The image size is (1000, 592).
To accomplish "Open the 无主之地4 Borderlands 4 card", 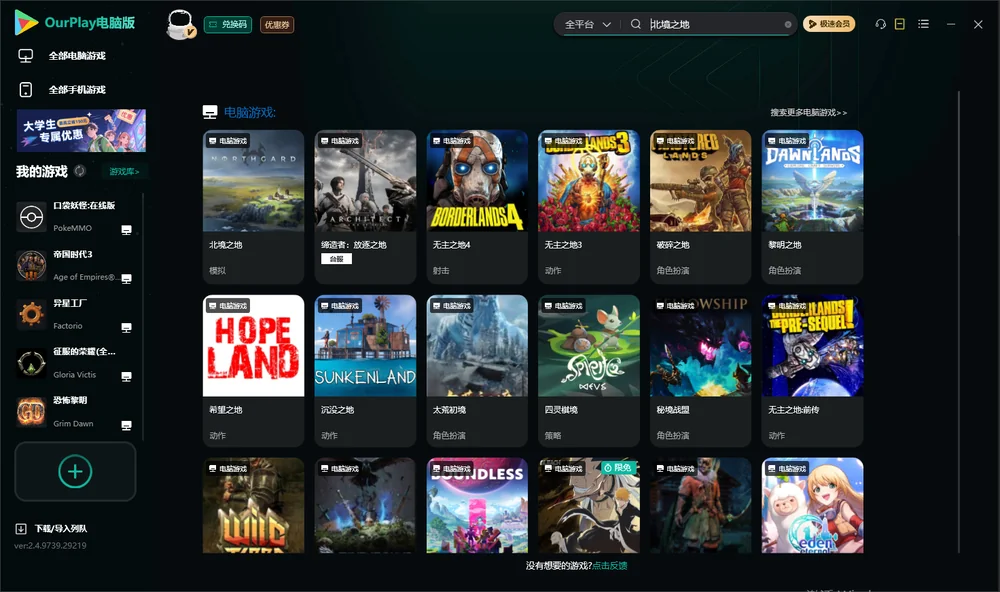I will [477, 206].
